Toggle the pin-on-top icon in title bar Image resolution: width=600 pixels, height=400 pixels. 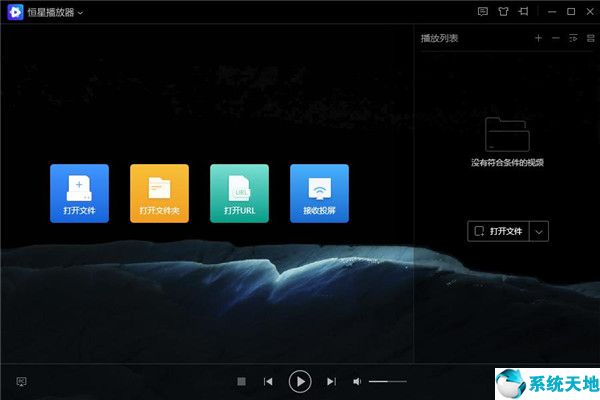523,11
